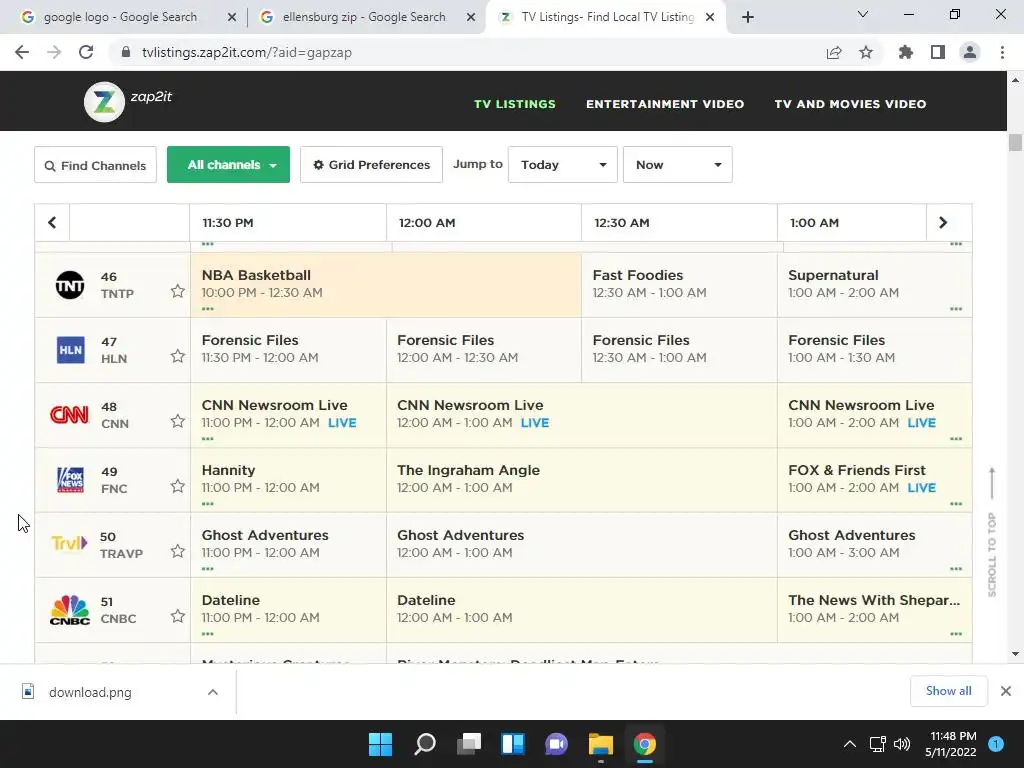Open the Today day dropdown
This screenshot has height=768, width=1024.
point(563,165)
